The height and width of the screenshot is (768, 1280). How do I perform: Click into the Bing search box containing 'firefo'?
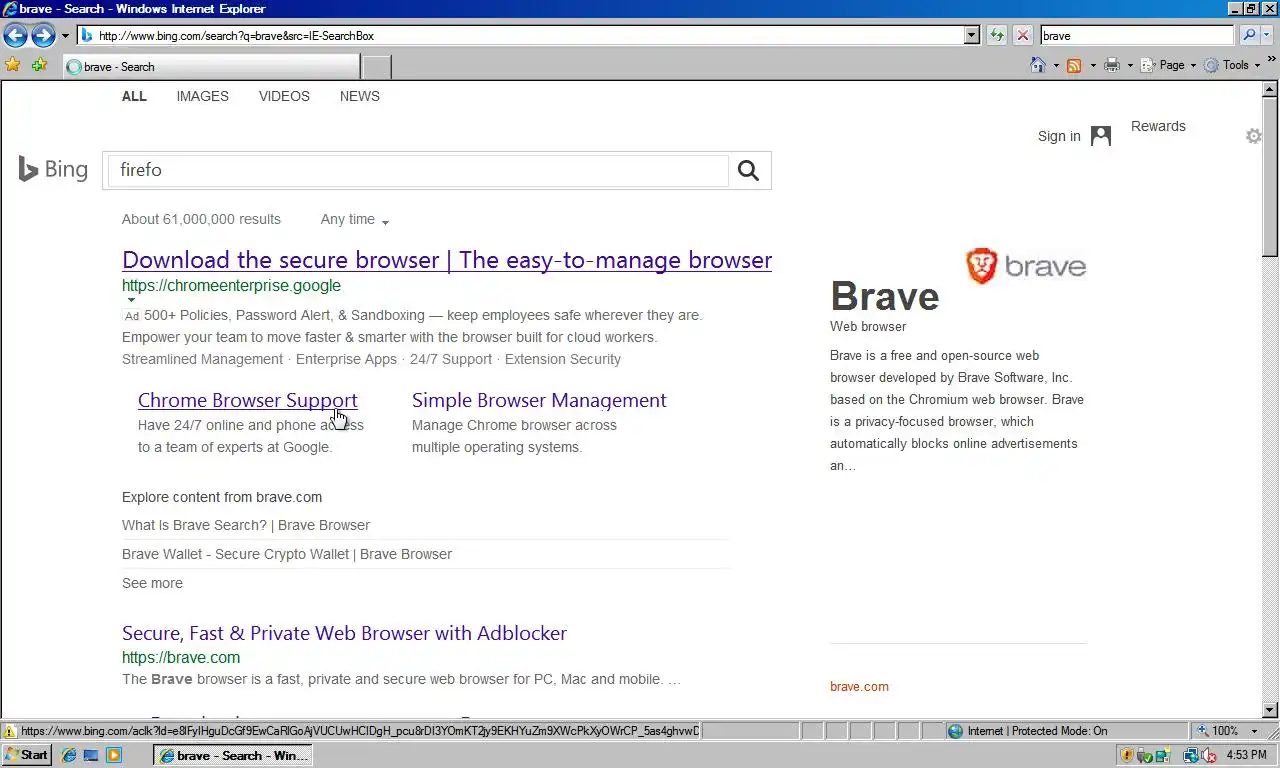pos(418,170)
